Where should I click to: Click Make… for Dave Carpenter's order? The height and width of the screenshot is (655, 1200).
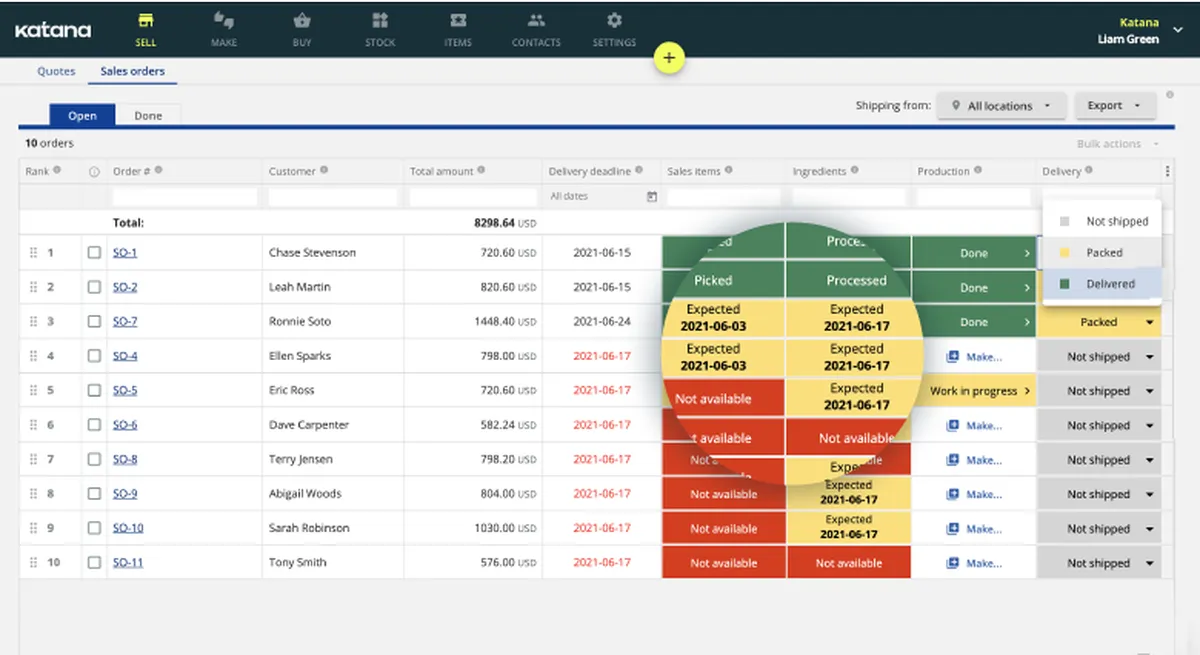974,426
